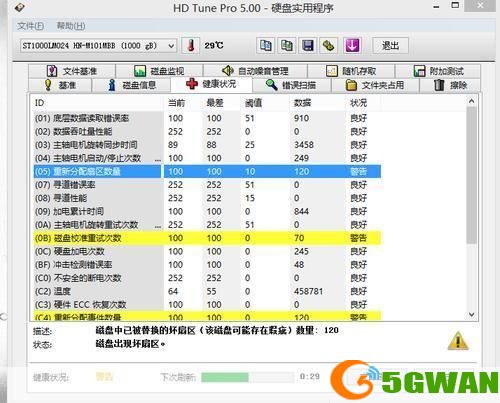Select row (0C) 硬盘加电次数
The width and height of the screenshot is (500, 403).
pyautogui.click(x=207, y=251)
